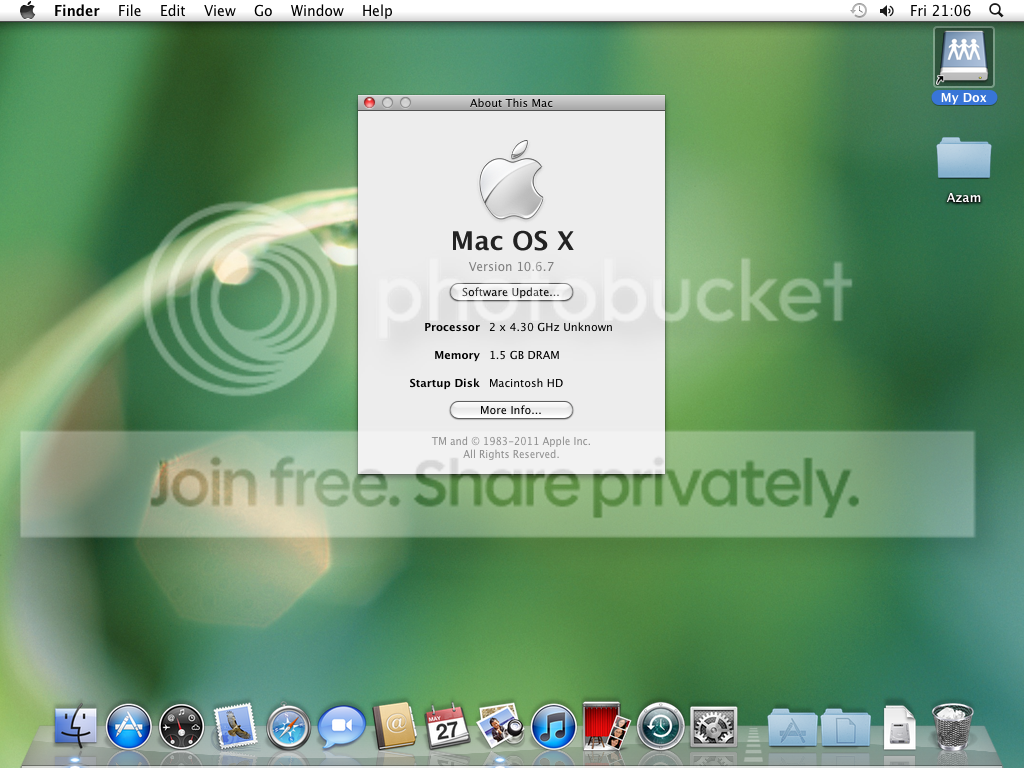Click the clock showing Fri 21:06
The height and width of the screenshot is (768, 1024).
tap(940, 10)
